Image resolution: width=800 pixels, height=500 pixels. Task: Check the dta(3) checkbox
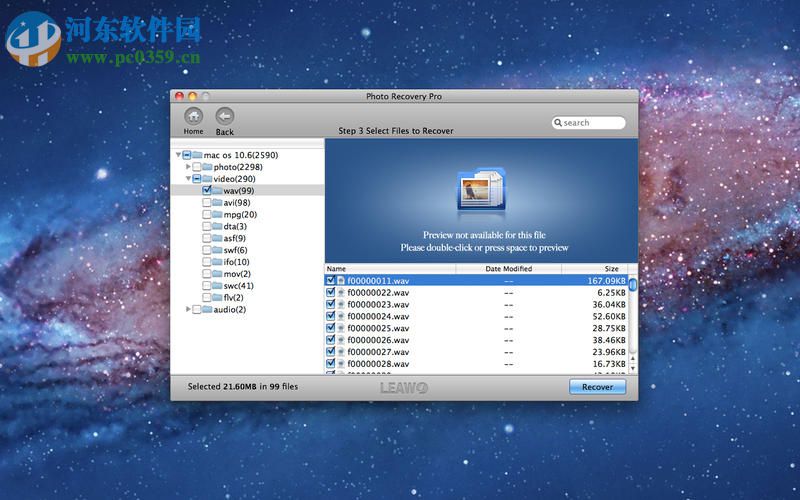coord(207,226)
